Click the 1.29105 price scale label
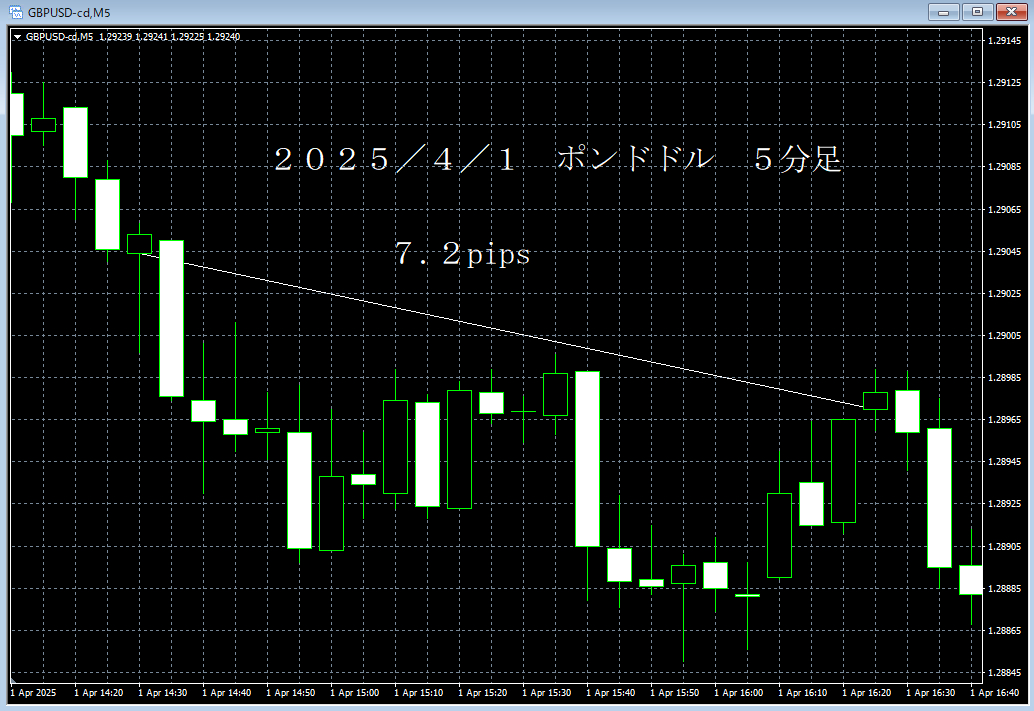The image size is (1034, 711). [x=1004, y=125]
